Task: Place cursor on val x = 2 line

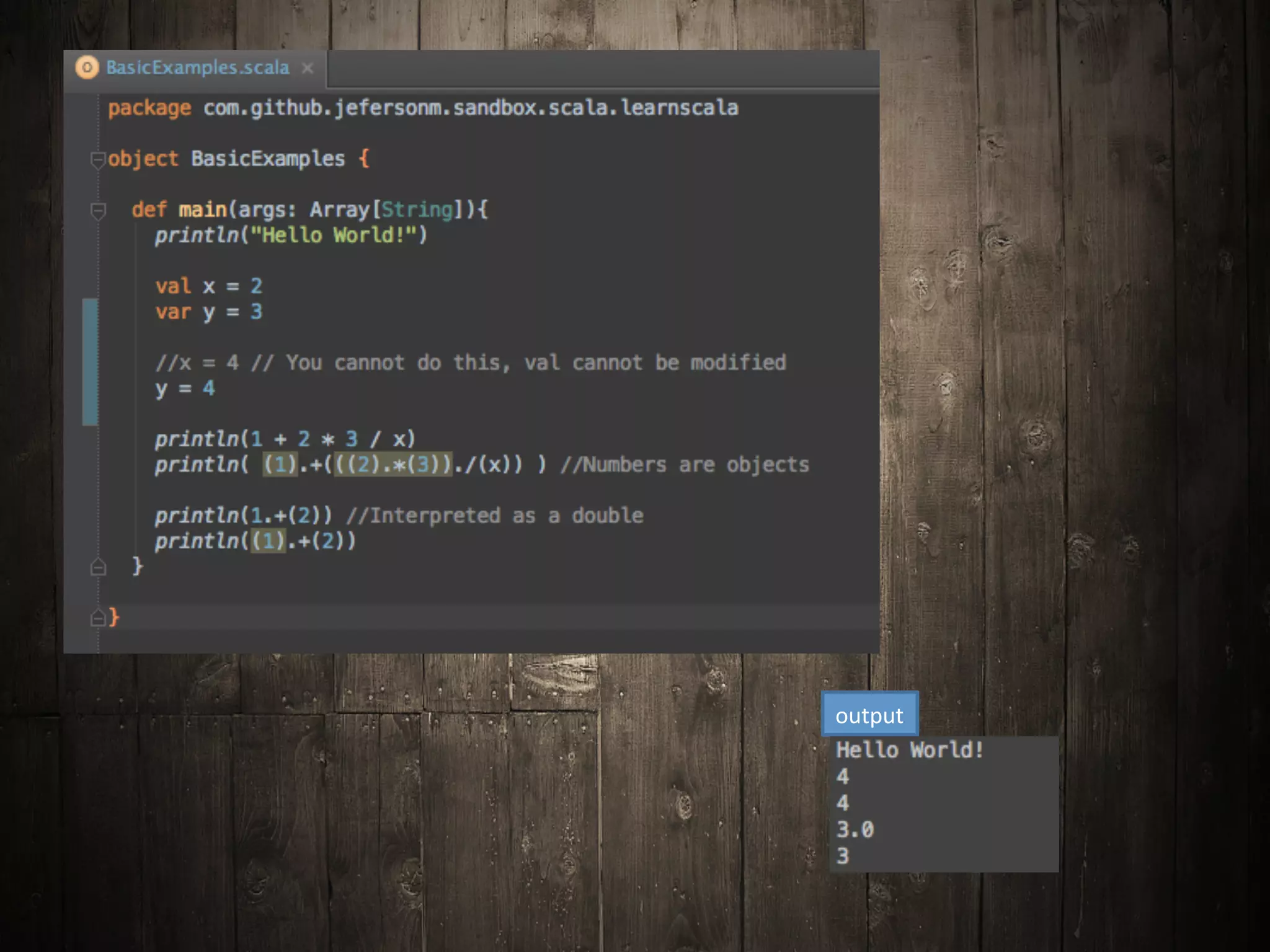Action: (x=209, y=286)
